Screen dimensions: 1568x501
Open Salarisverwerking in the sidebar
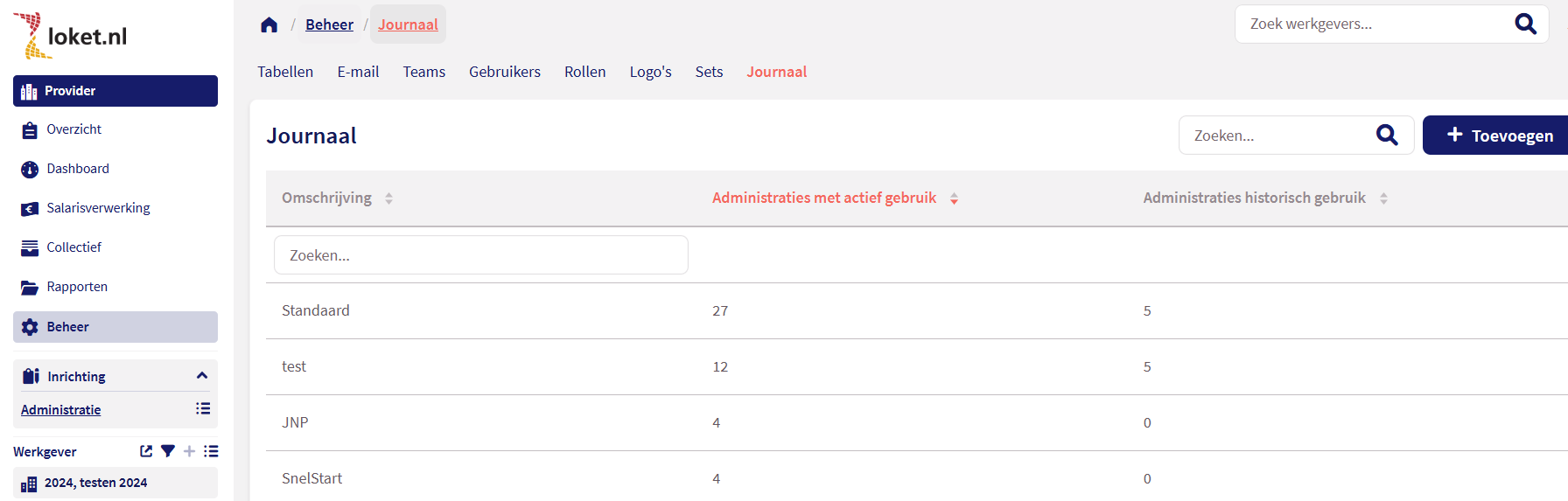[98, 208]
